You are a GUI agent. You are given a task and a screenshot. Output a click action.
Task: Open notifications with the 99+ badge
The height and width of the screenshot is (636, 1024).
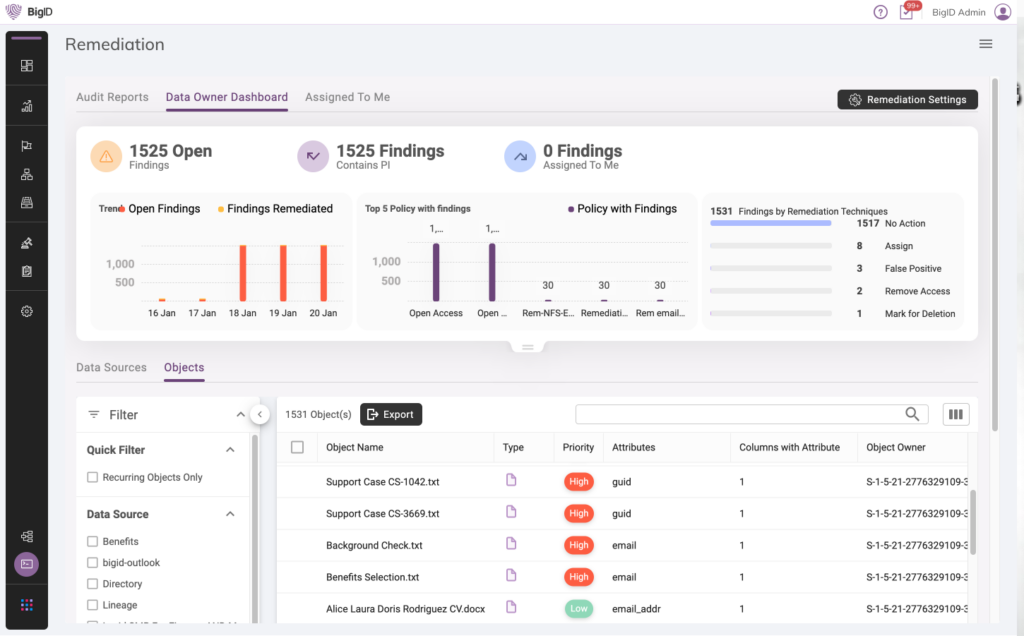pyautogui.click(x=906, y=13)
